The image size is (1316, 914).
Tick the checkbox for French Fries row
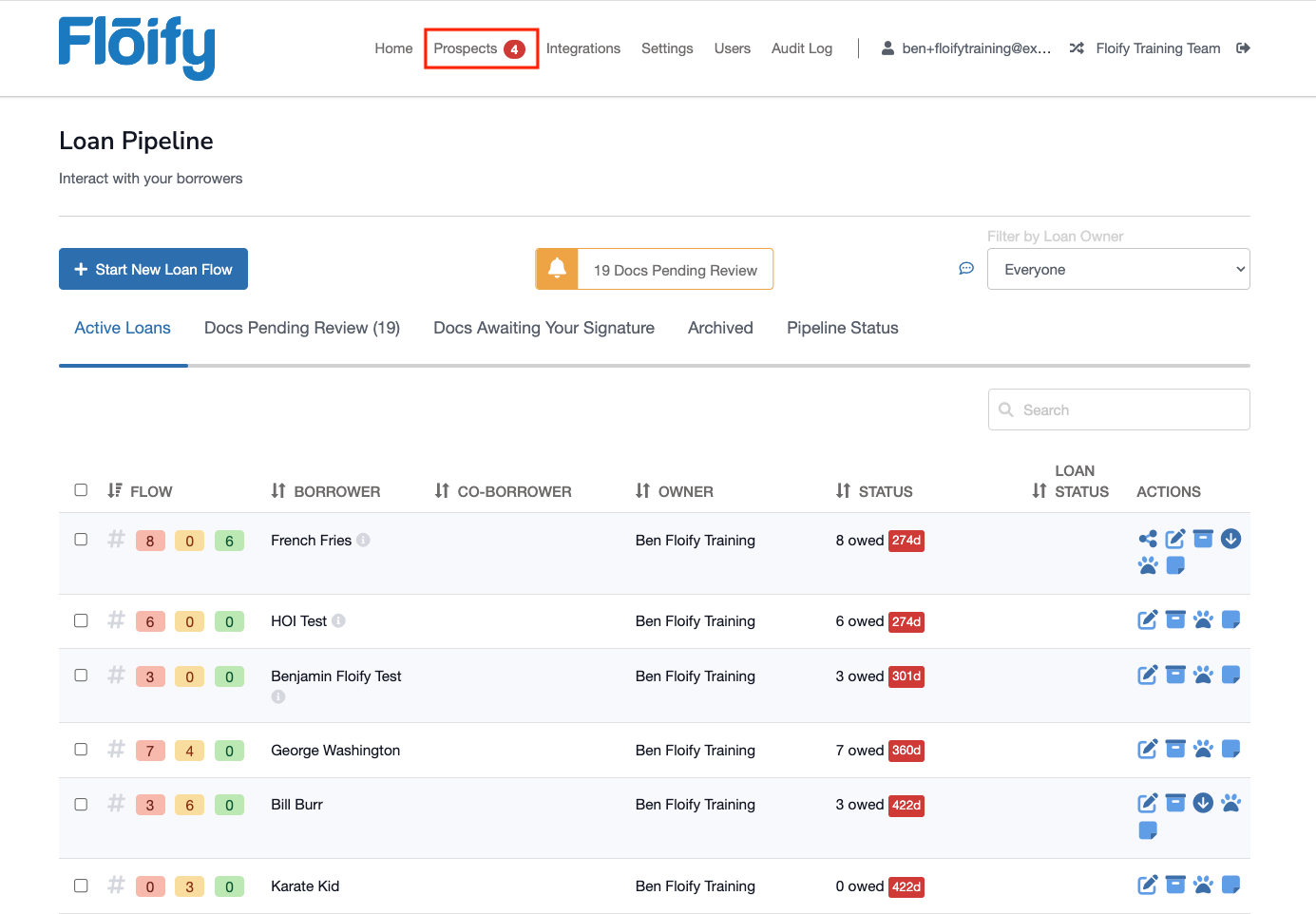81,540
